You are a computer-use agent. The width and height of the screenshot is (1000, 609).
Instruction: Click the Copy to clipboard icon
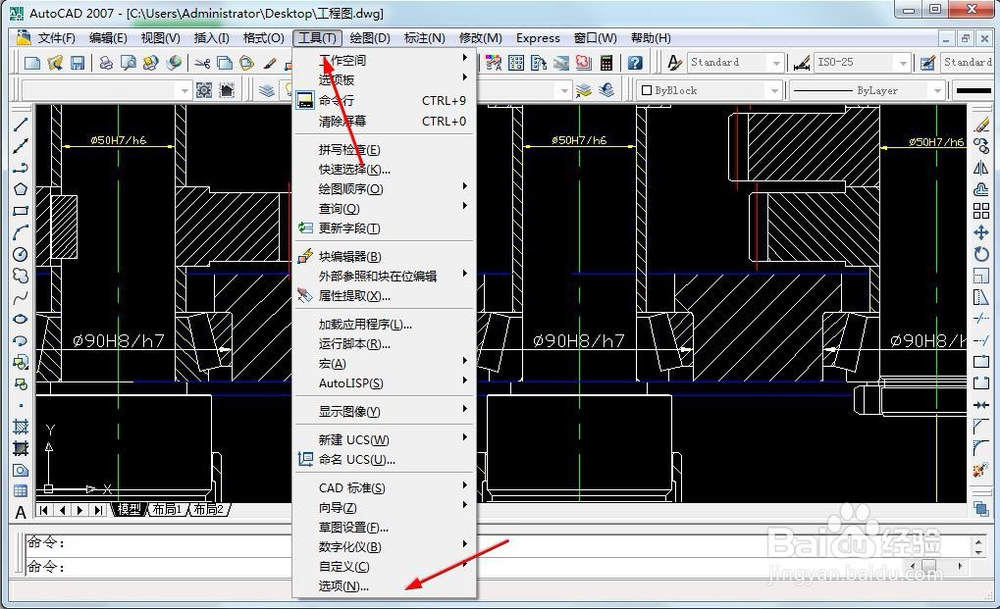pyautogui.click(x=224, y=62)
